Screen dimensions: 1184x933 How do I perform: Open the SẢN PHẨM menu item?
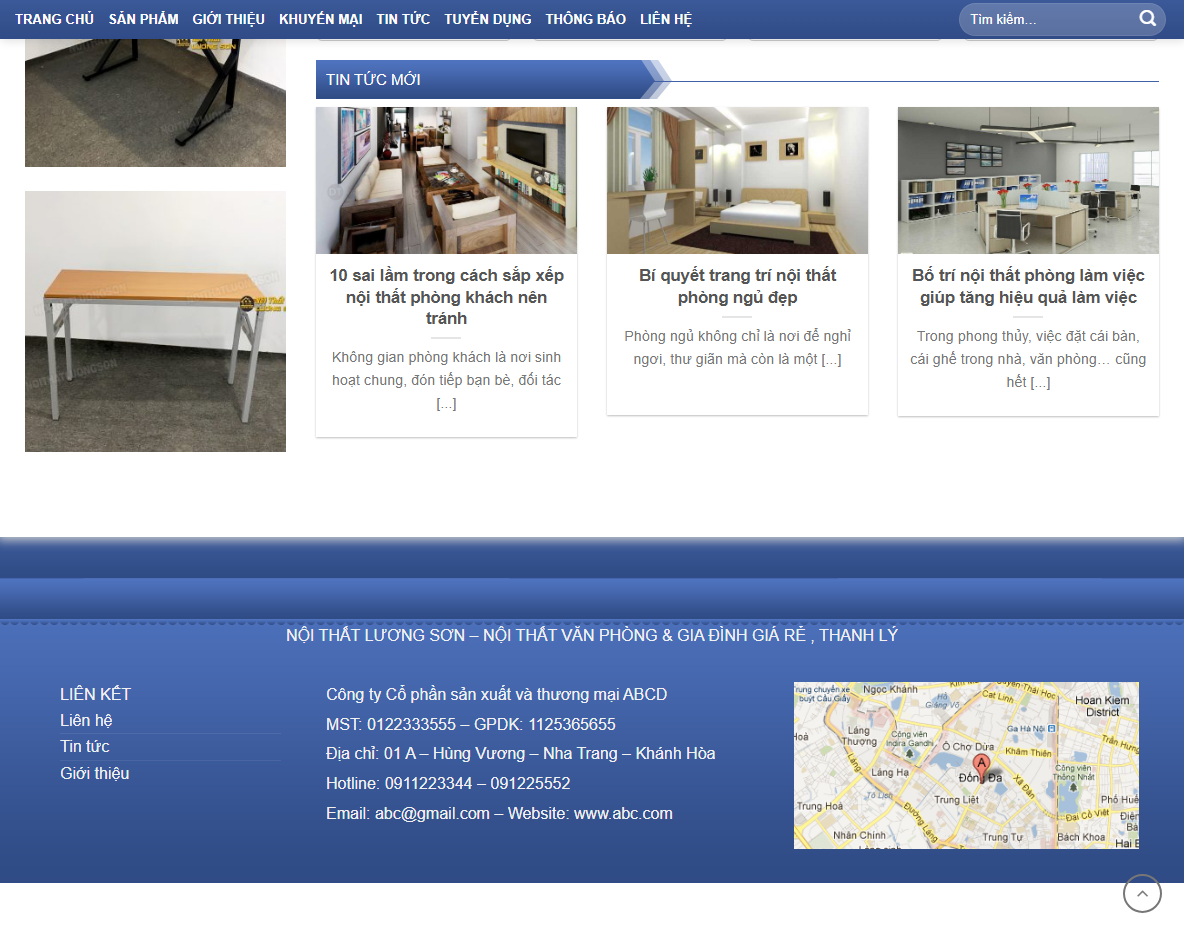tap(143, 18)
